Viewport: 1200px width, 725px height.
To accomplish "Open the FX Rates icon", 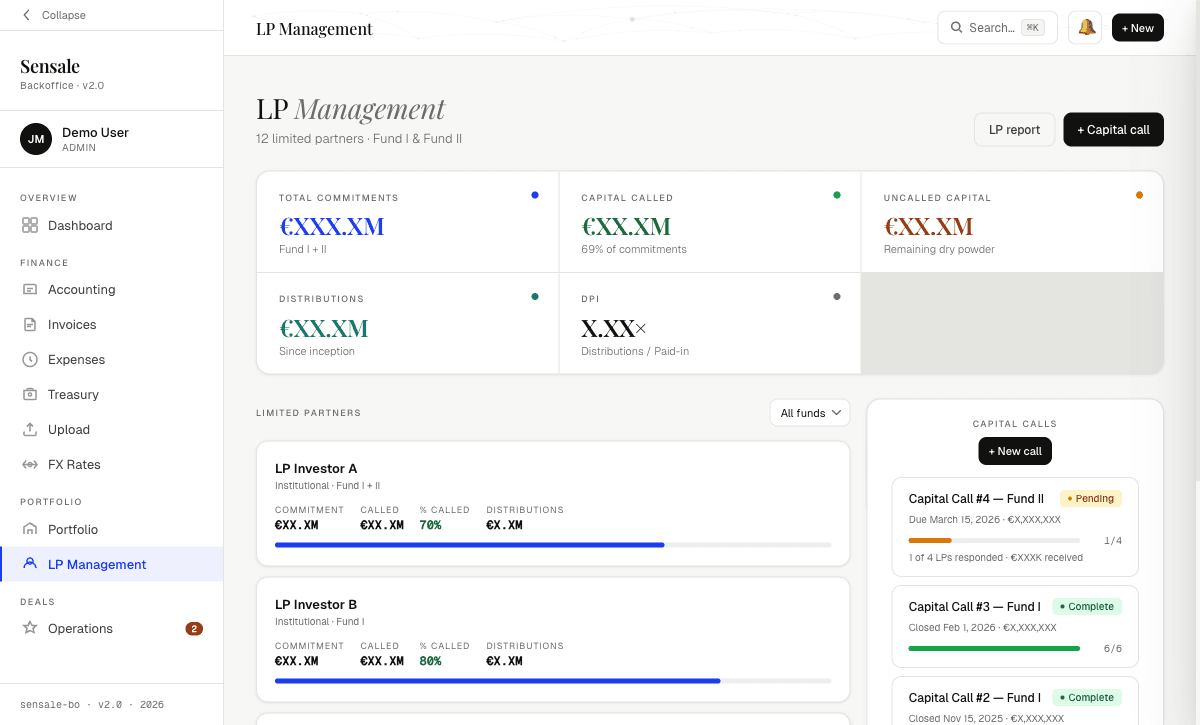I will (x=31, y=464).
